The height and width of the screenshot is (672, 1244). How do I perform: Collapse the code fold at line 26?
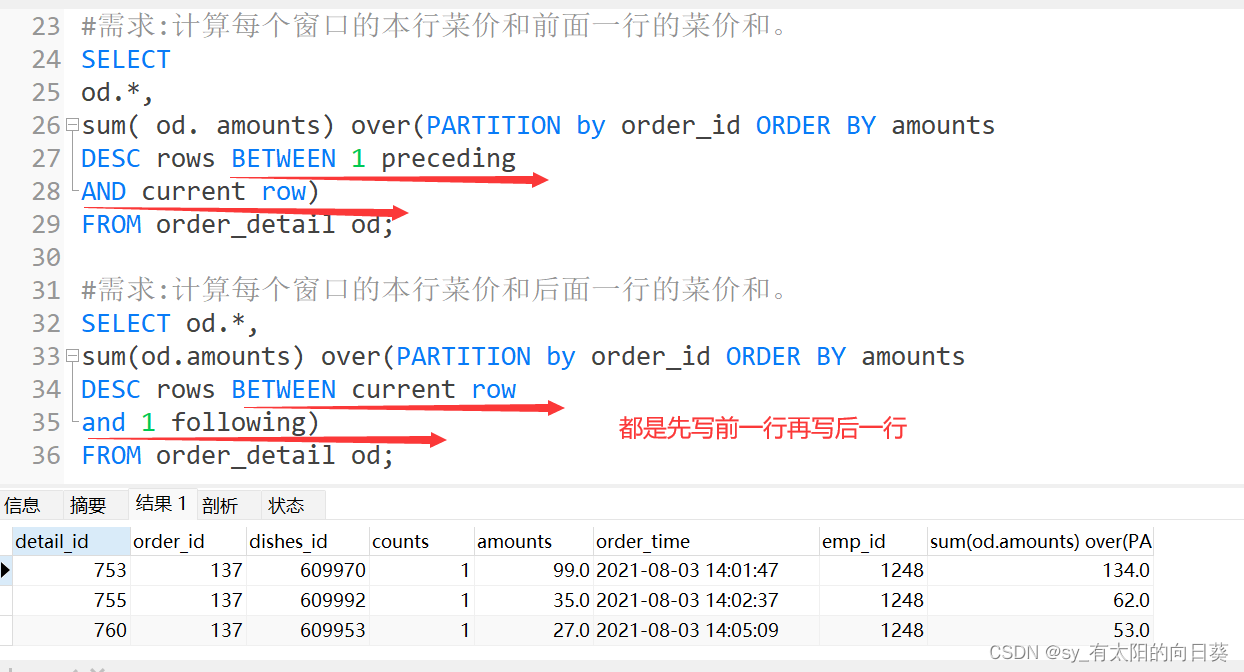[71, 126]
